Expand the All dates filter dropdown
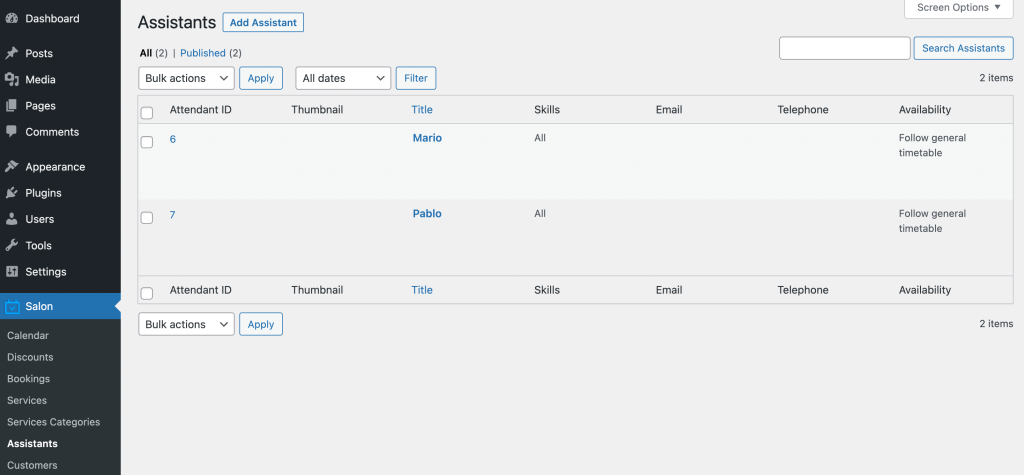 [343, 78]
